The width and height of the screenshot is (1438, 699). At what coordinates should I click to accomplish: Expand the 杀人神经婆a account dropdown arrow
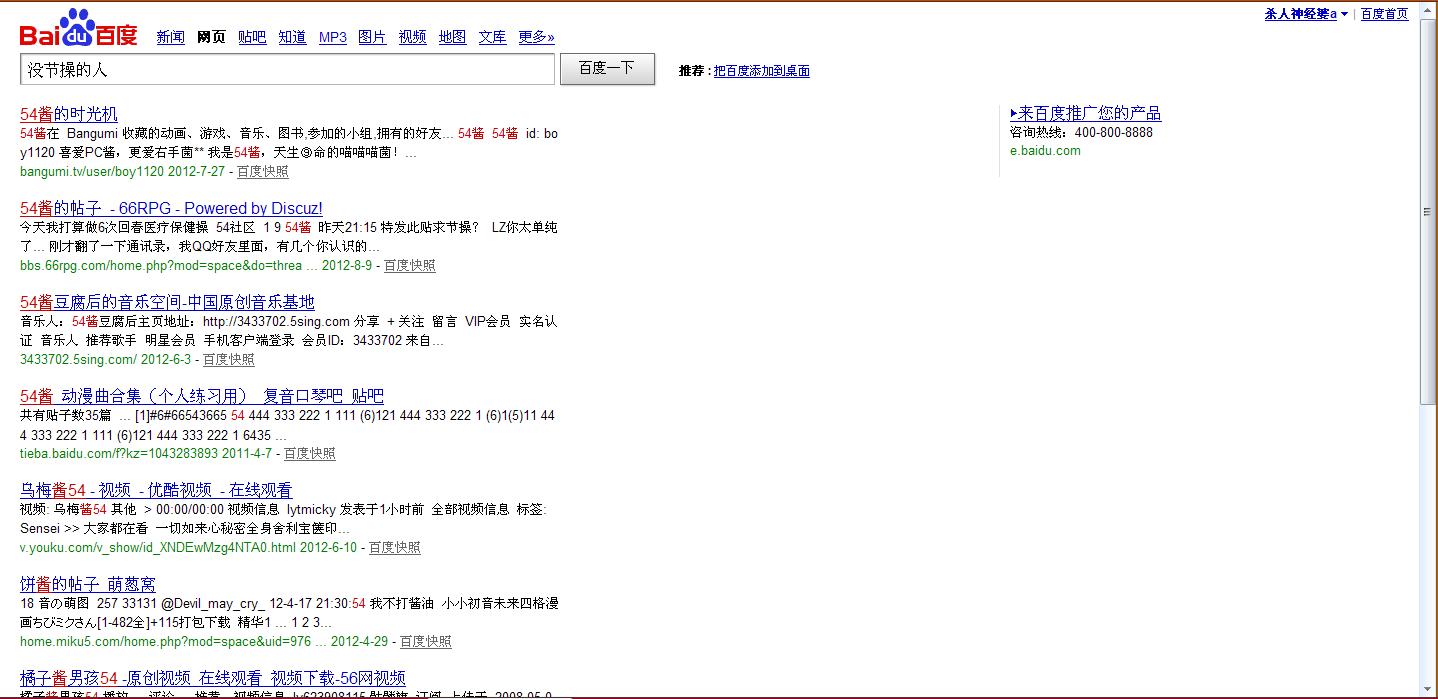click(x=1344, y=14)
